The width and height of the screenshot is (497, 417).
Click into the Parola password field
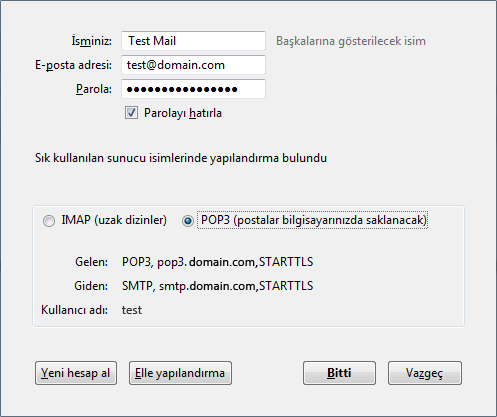193,89
